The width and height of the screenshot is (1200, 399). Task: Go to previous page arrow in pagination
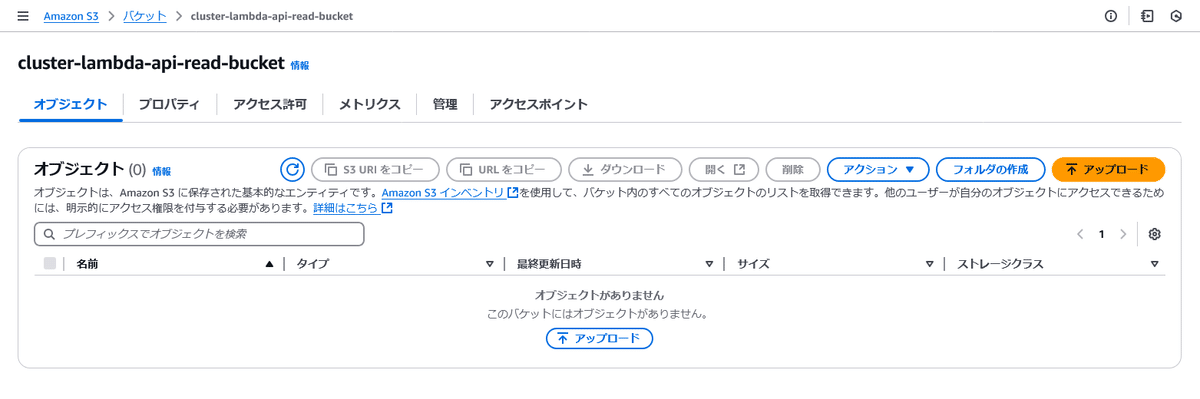click(x=1080, y=234)
